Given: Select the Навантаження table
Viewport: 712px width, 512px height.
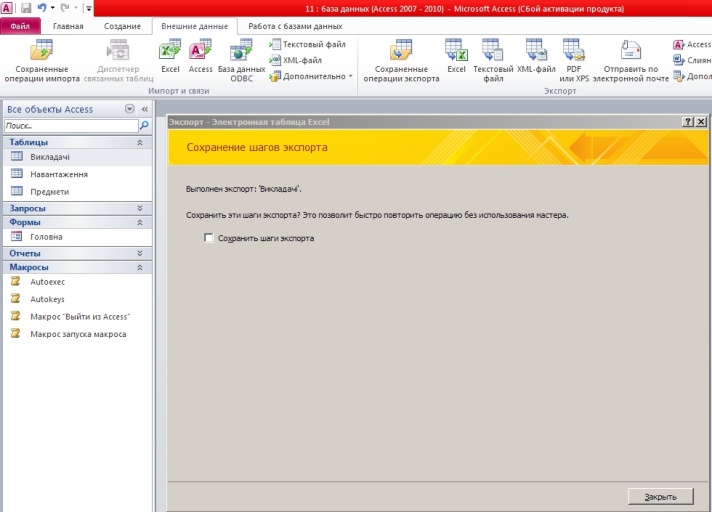Looking at the screenshot, I should [78, 174].
